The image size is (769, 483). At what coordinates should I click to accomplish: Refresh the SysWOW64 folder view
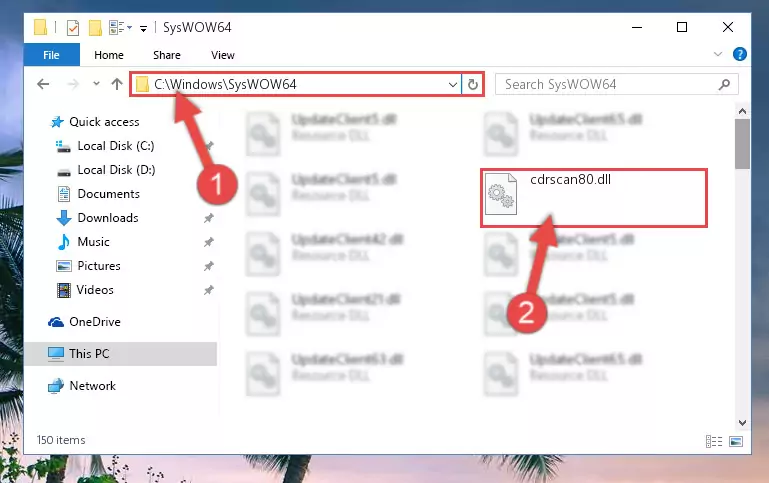[x=473, y=84]
